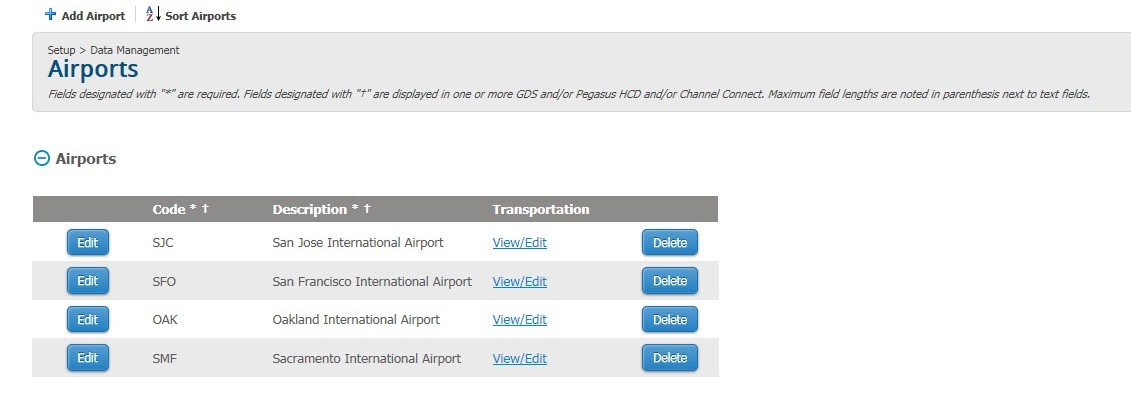The image size is (1131, 415).
Task: Delete San Jose International Airport
Action: (x=670, y=243)
